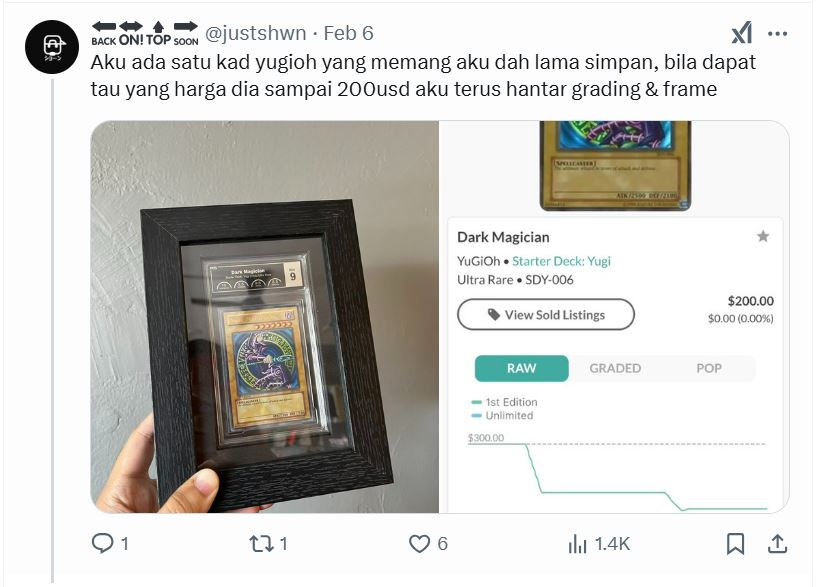Open the three-dot more options menu
This screenshot has width=816, height=587.
pyautogui.click(x=777, y=34)
